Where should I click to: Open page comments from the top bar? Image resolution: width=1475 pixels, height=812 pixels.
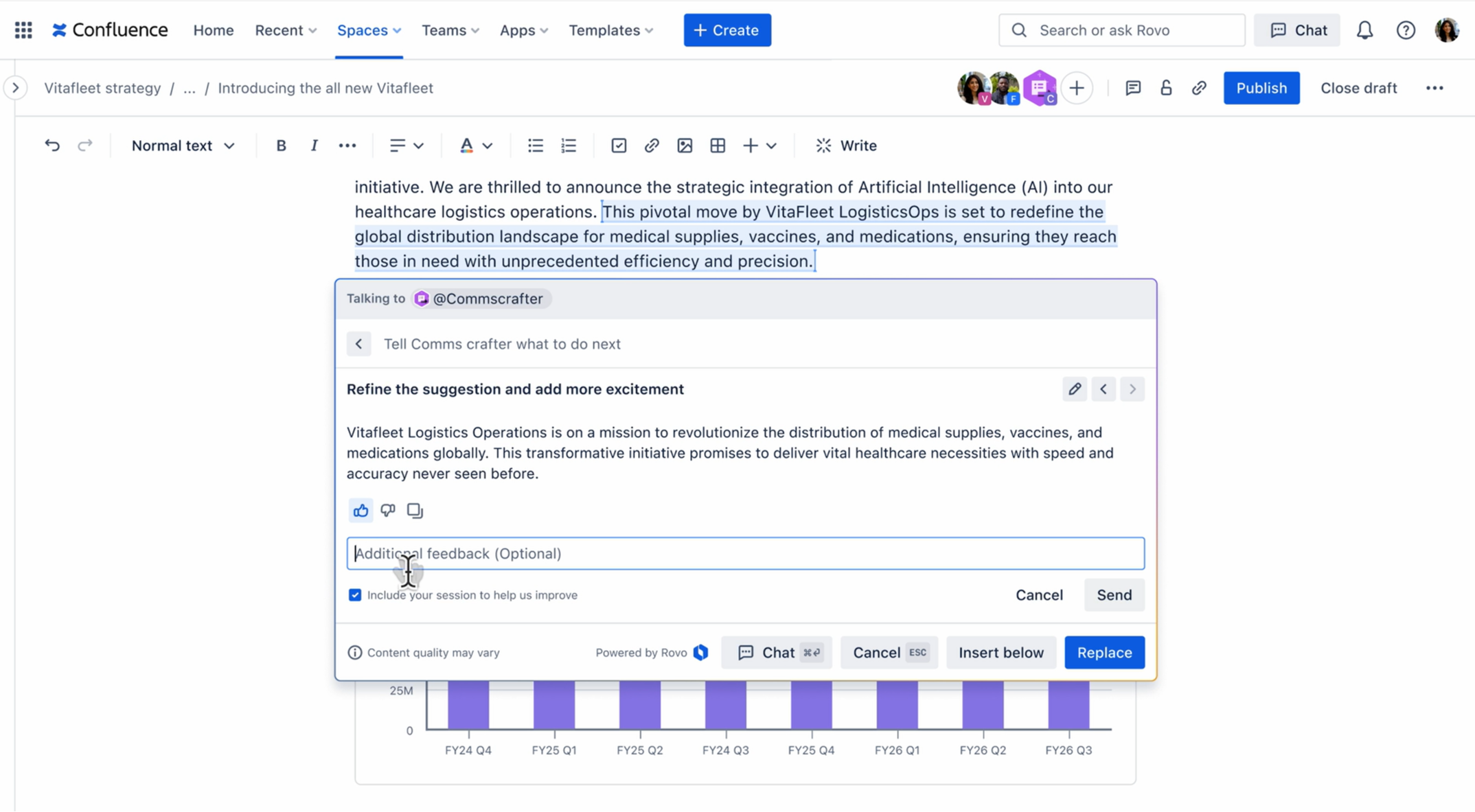point(1132,88)
